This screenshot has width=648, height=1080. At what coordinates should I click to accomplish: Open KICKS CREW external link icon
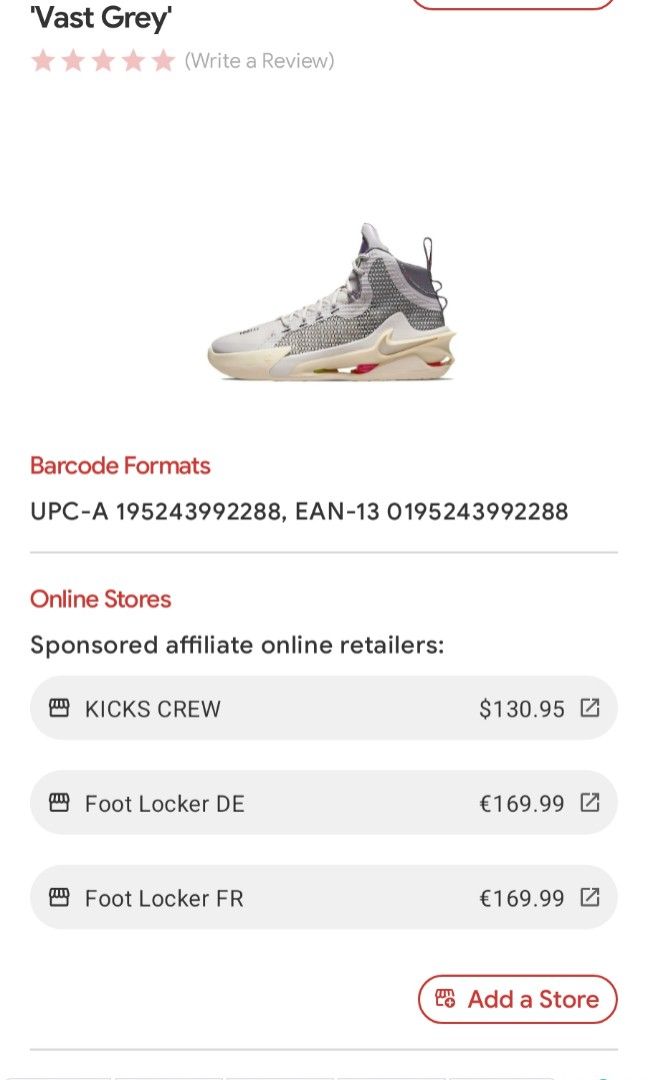point(590,708)
